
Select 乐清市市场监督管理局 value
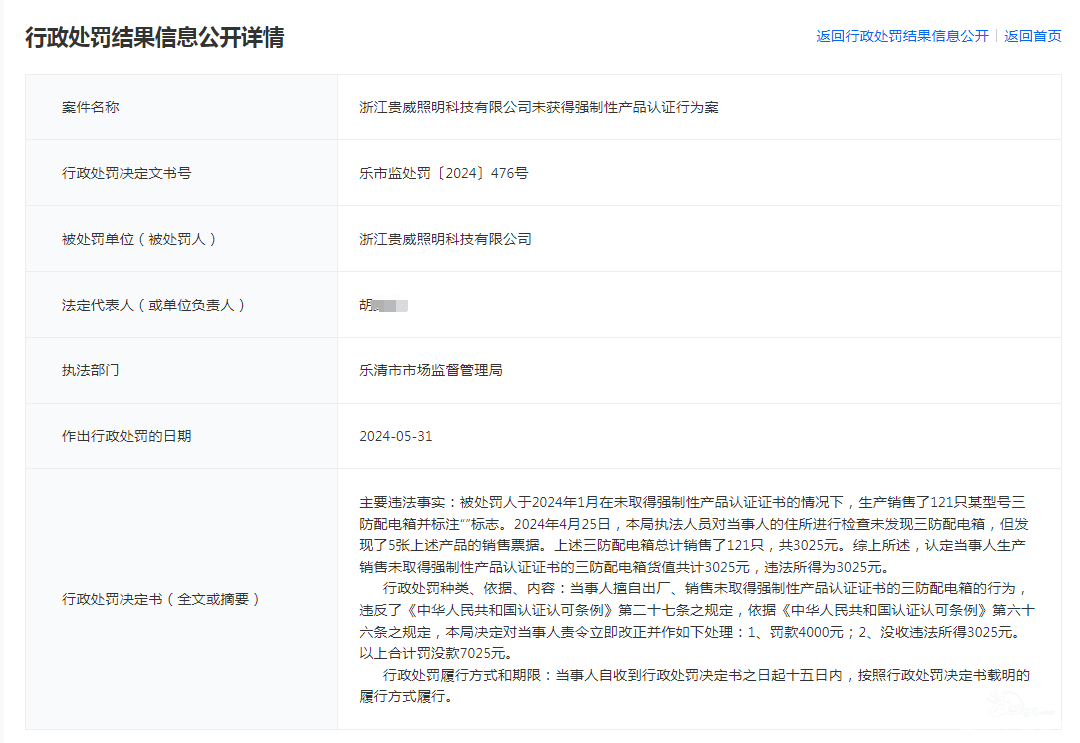430,370
